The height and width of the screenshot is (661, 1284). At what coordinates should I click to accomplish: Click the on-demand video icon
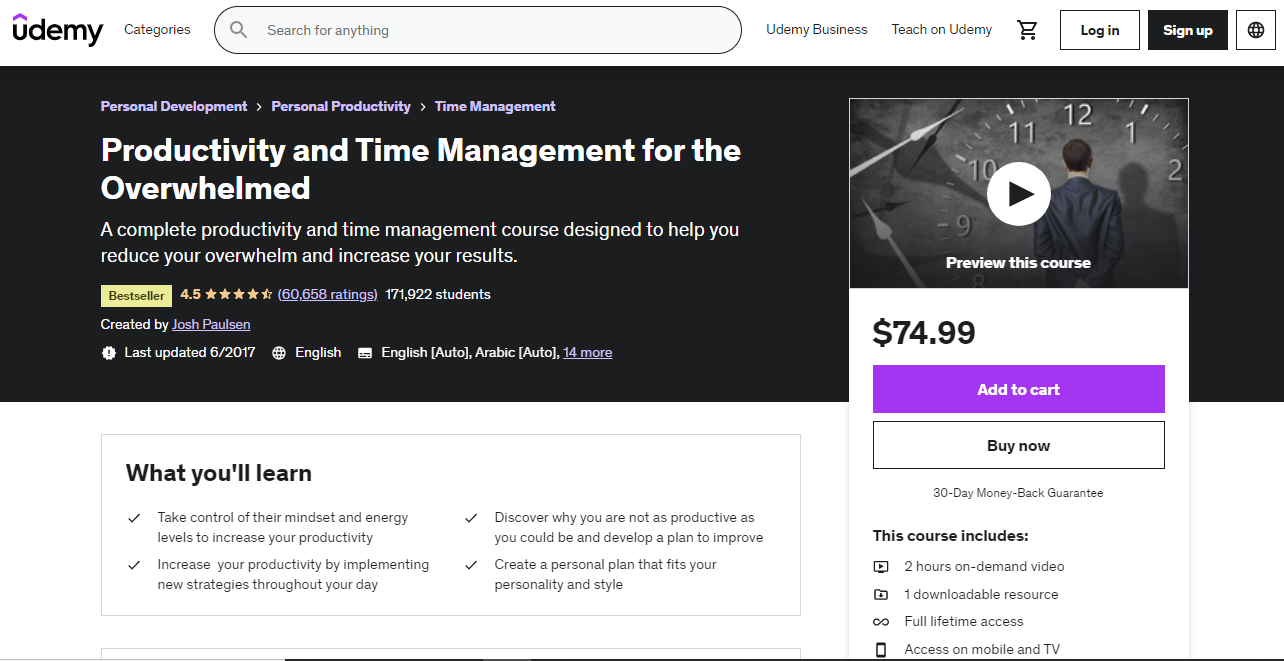(881, 566)
